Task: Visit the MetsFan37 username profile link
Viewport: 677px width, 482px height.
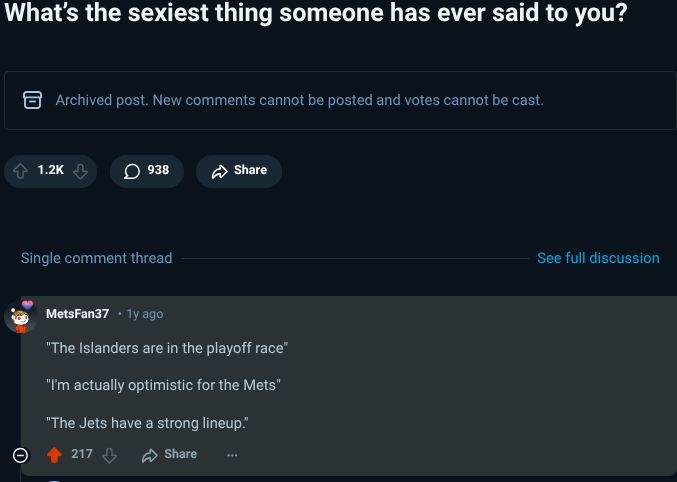Action: pos(77,314)
